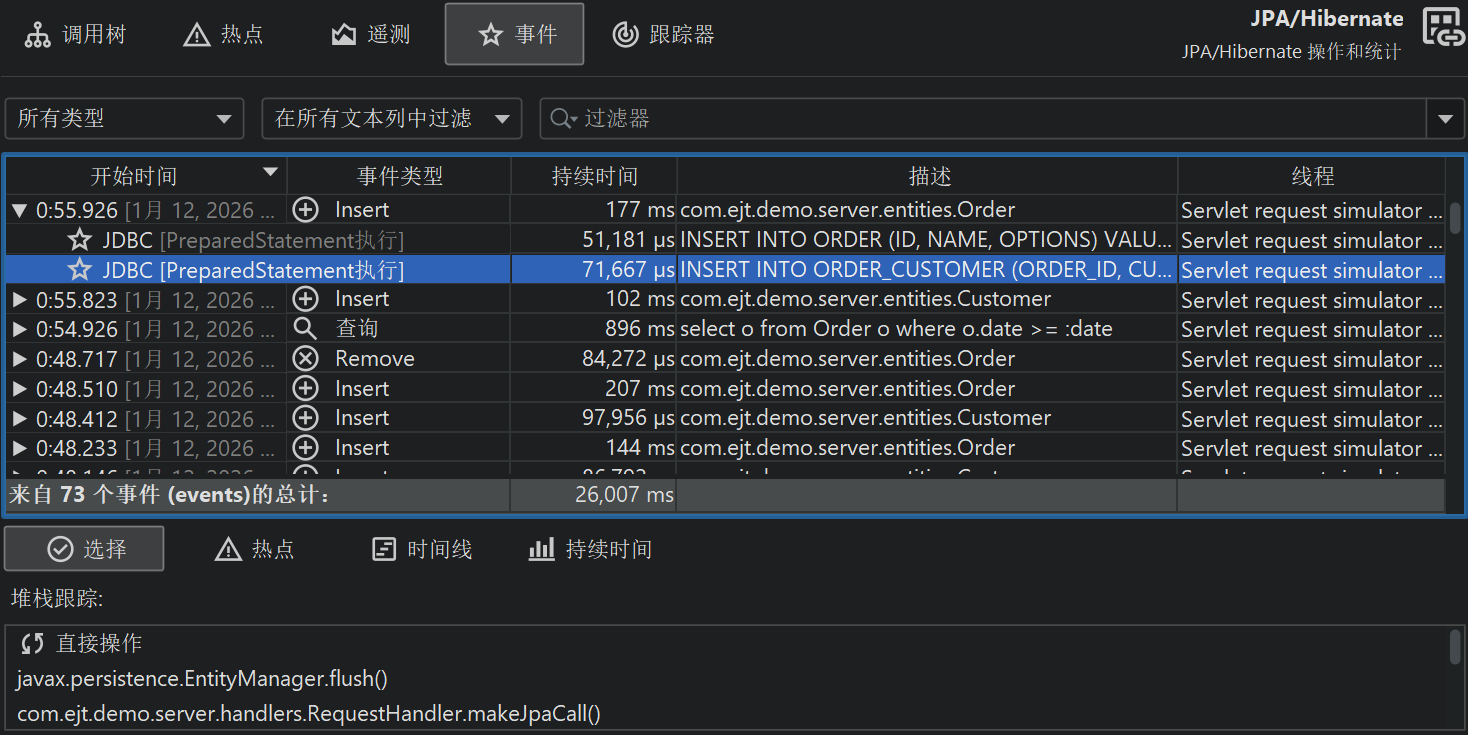This screenshot has height=735, width=1468.
Task: Switch to top Hot Spots (热点) tab
Action: (x=224, y=35)
